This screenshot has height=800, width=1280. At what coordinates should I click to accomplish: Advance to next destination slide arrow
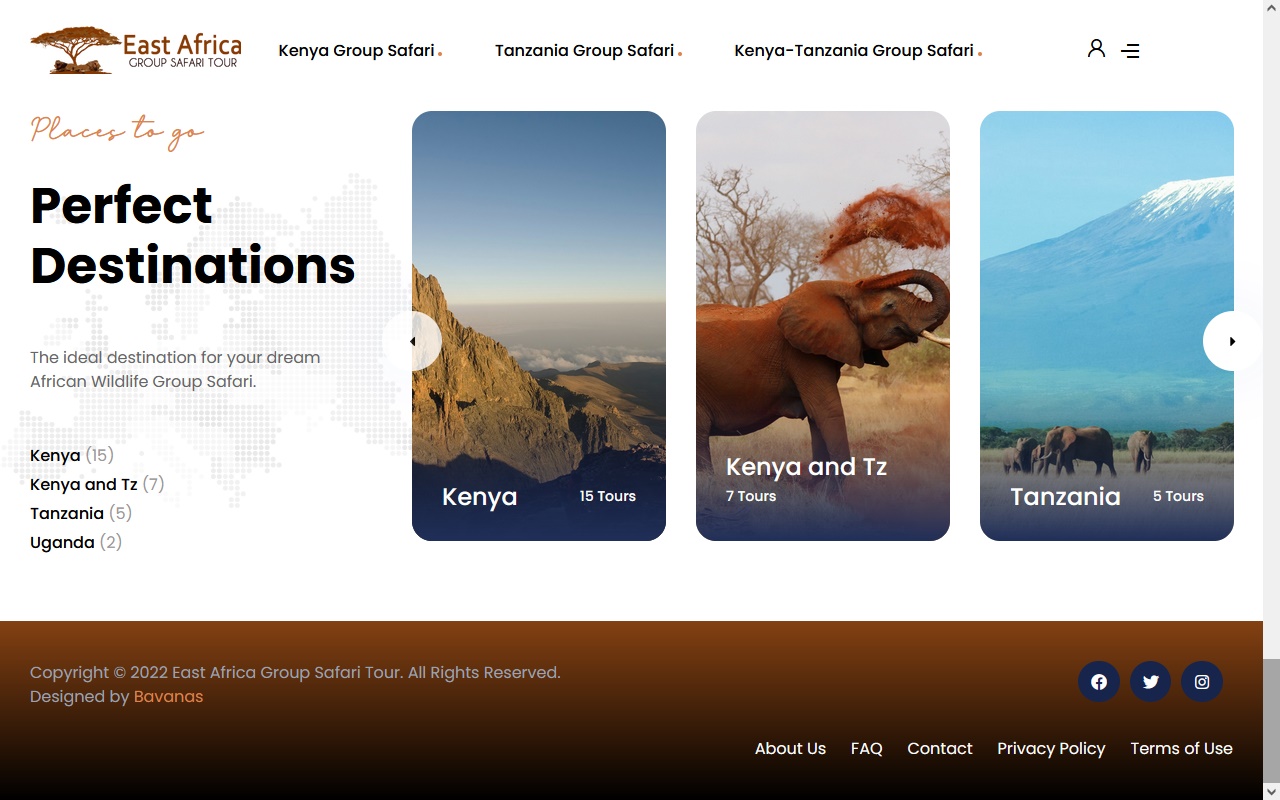coord(1233,341)
